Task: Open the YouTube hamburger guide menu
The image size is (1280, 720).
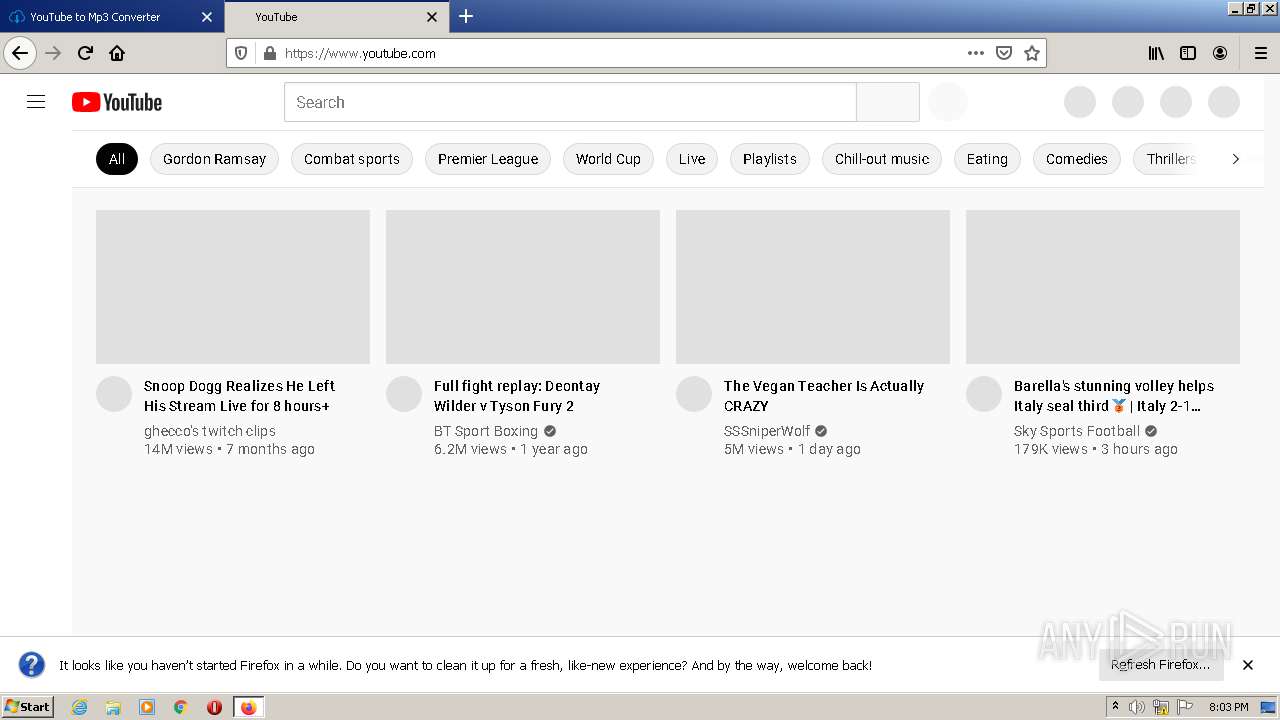Action: [36, 102]
